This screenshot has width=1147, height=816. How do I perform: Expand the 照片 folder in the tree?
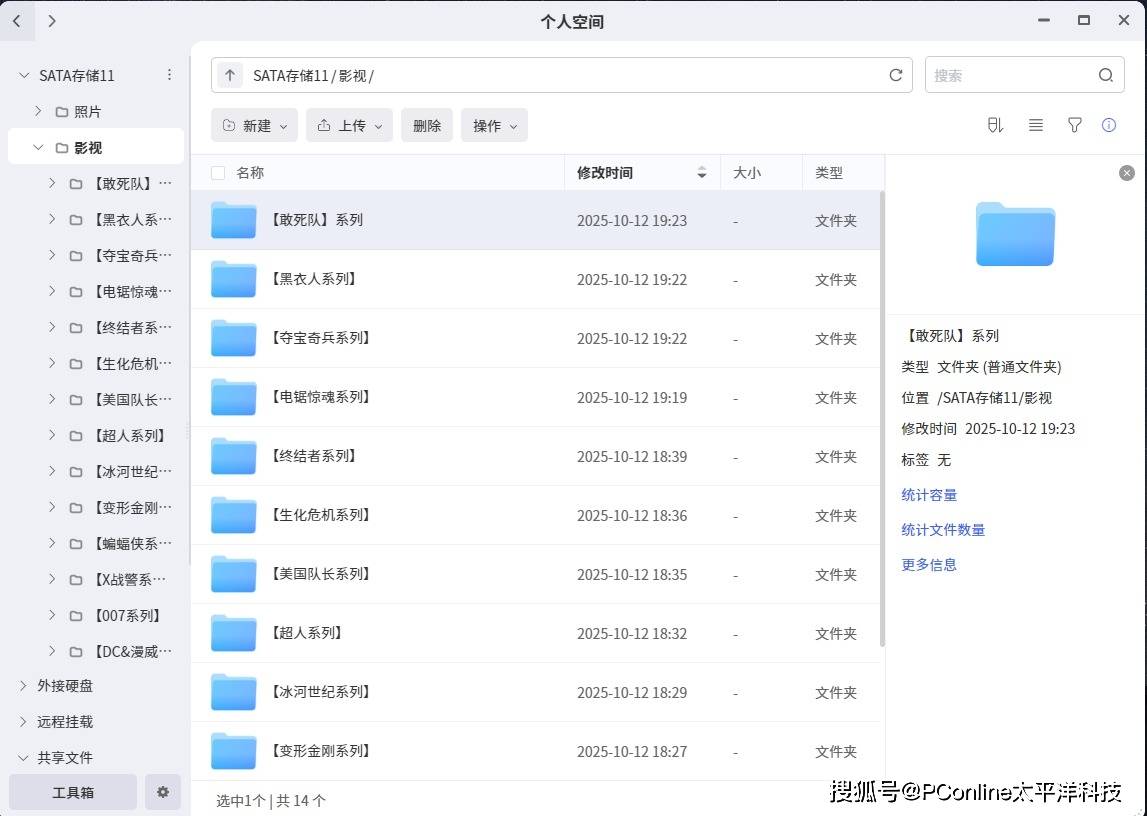[38, 111]
